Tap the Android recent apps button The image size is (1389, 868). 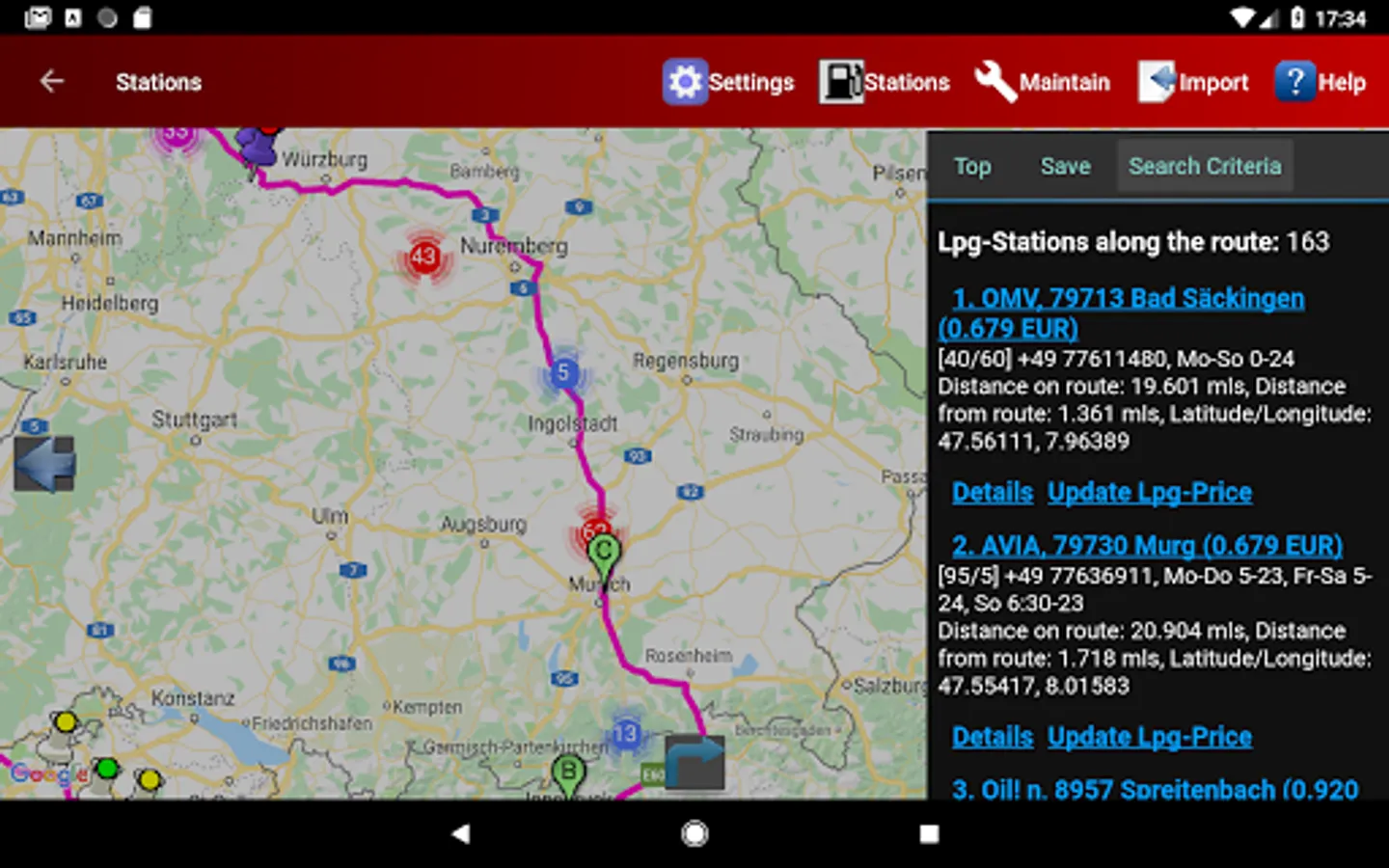929,833
